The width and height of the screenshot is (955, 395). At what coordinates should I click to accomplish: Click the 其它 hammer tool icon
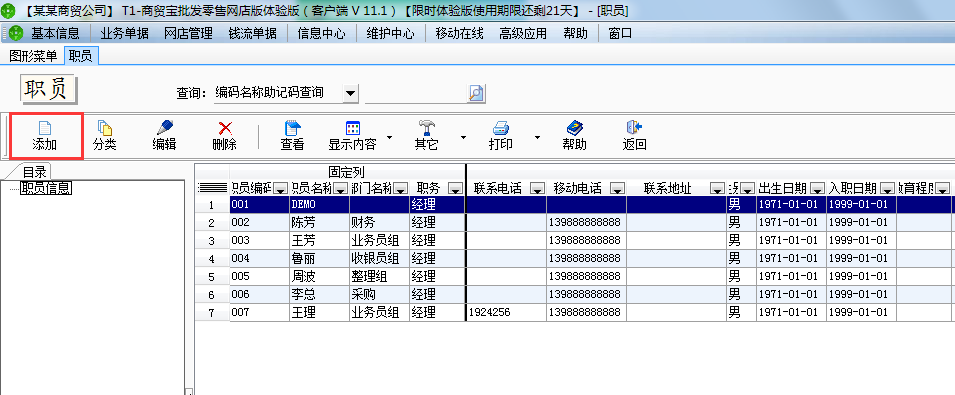pos(426,128)
